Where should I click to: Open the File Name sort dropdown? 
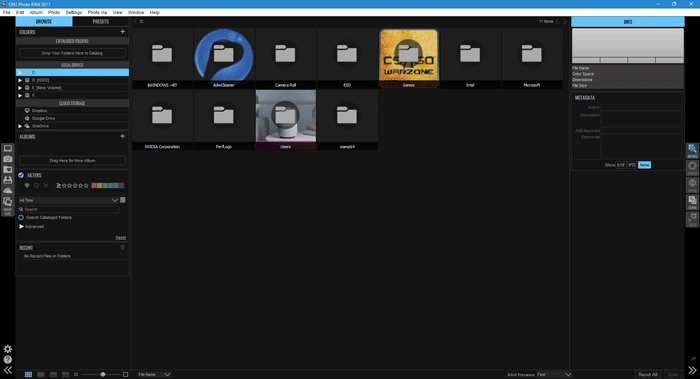154,375
